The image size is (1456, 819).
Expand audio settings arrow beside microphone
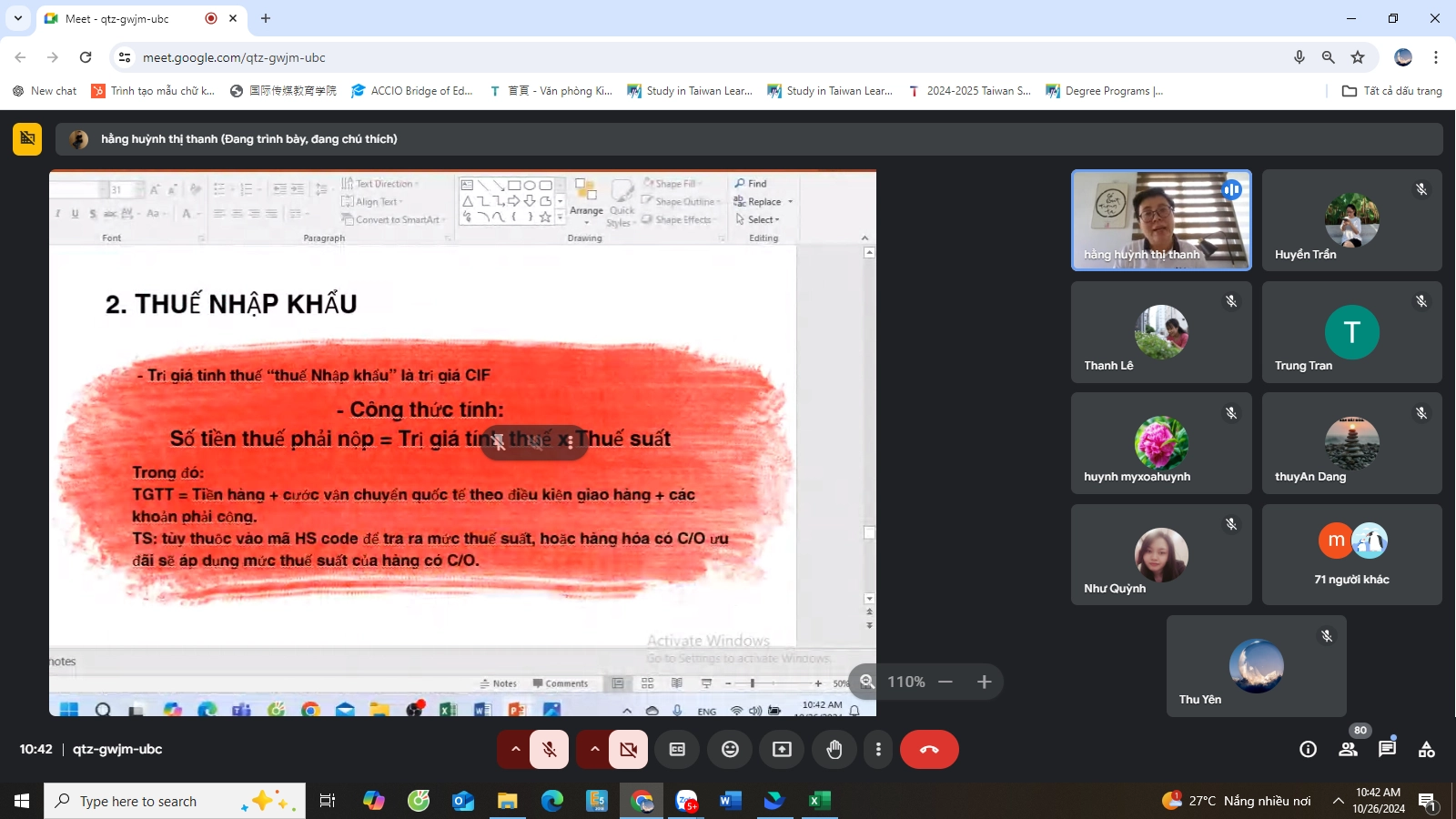515,749
